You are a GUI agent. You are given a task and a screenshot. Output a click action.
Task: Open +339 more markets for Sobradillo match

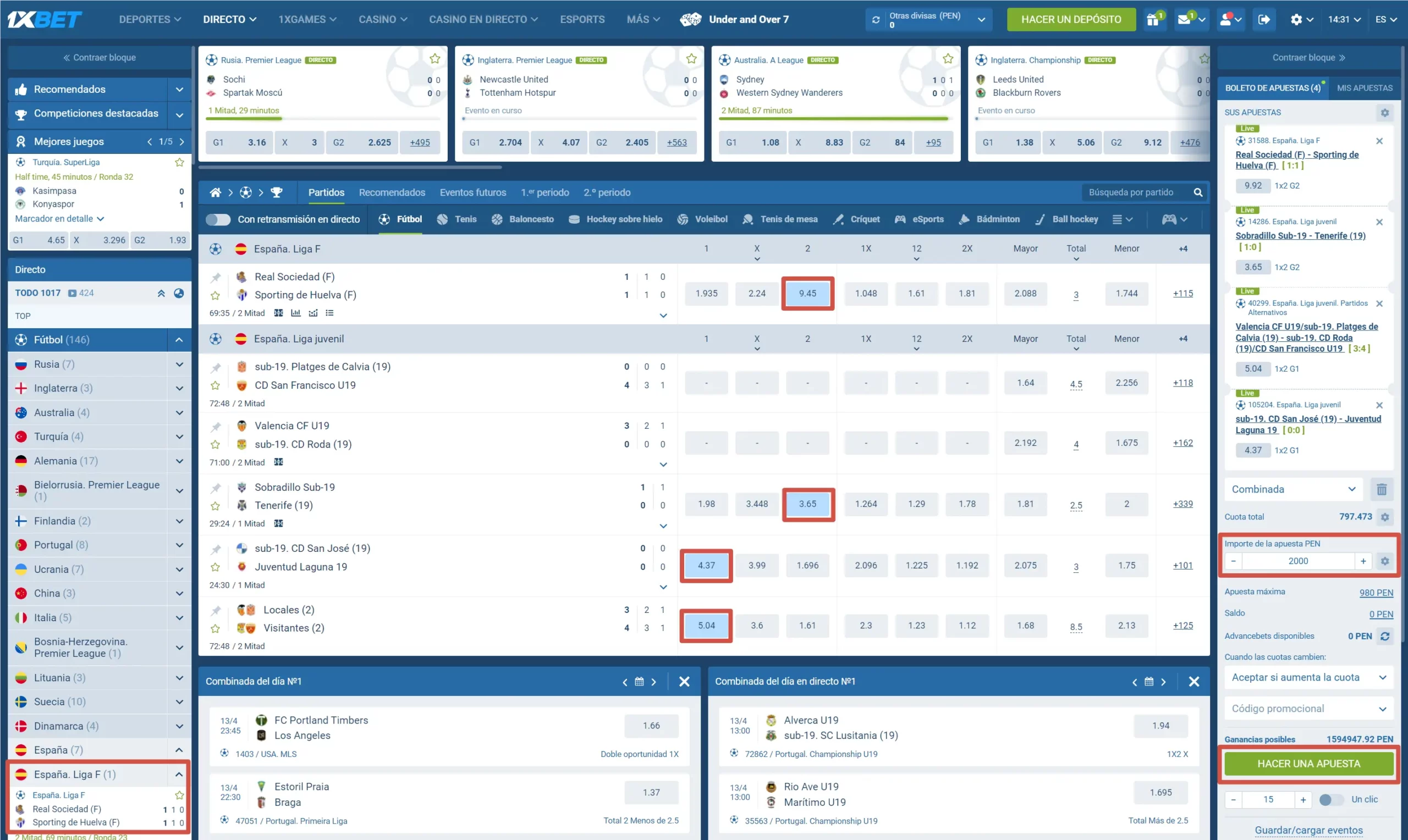point(1182,504)
